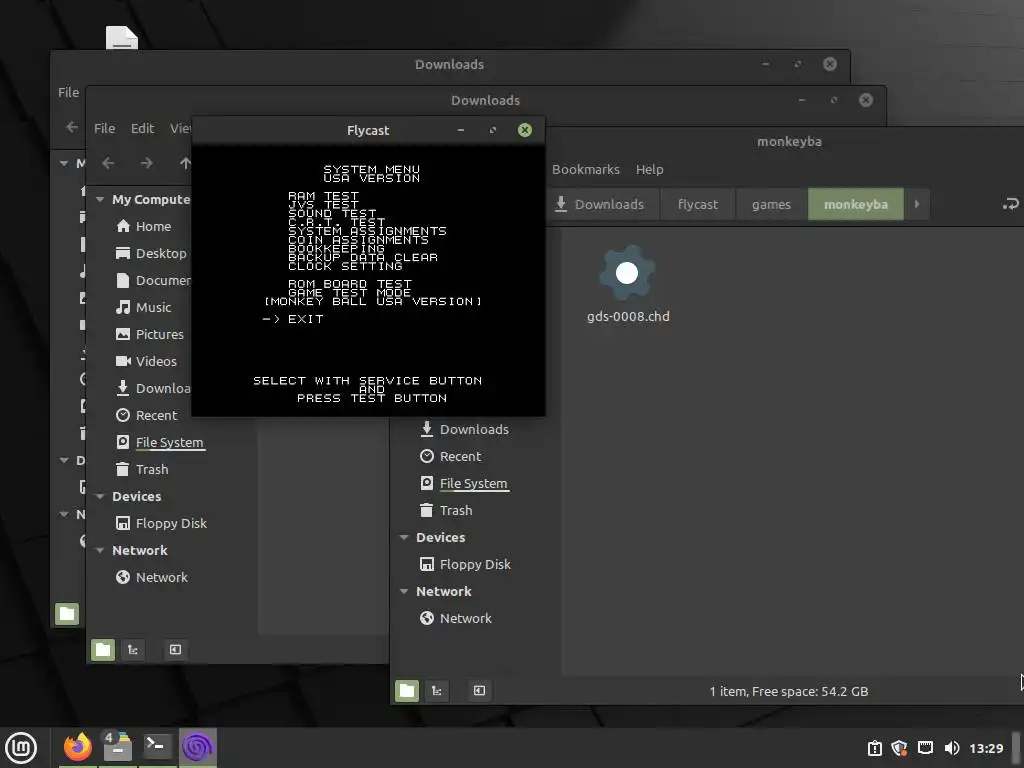
Task: Open the update manager shield icon
Action: 899,748
